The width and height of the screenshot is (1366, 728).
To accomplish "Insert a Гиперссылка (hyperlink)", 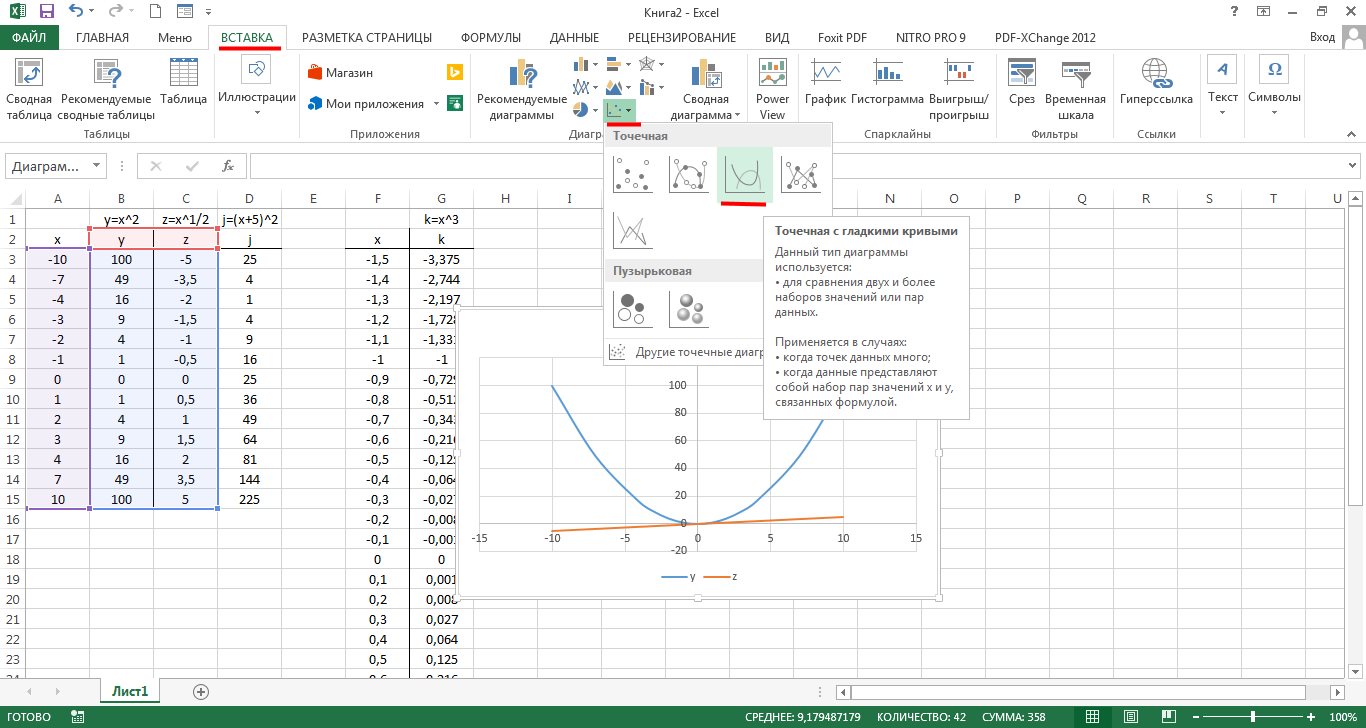I will pyautogui.click(x=1156, y=87).
